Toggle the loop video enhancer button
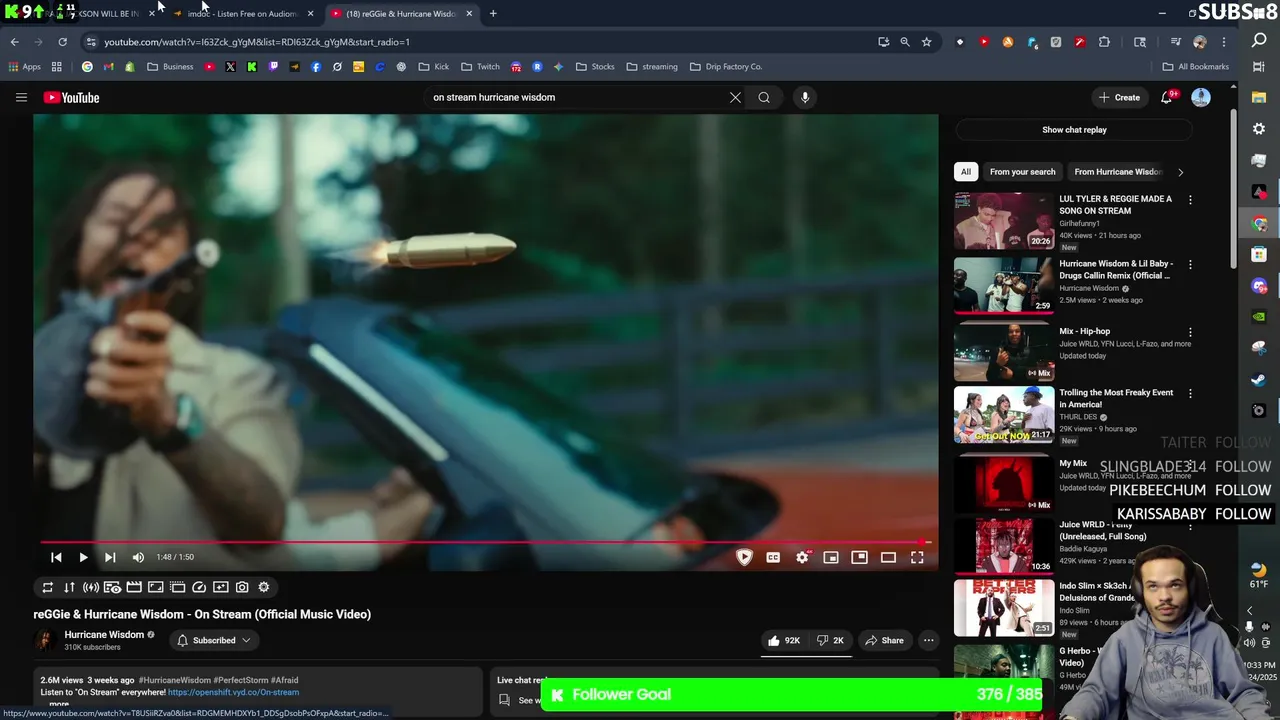 (x=47, y=587)
